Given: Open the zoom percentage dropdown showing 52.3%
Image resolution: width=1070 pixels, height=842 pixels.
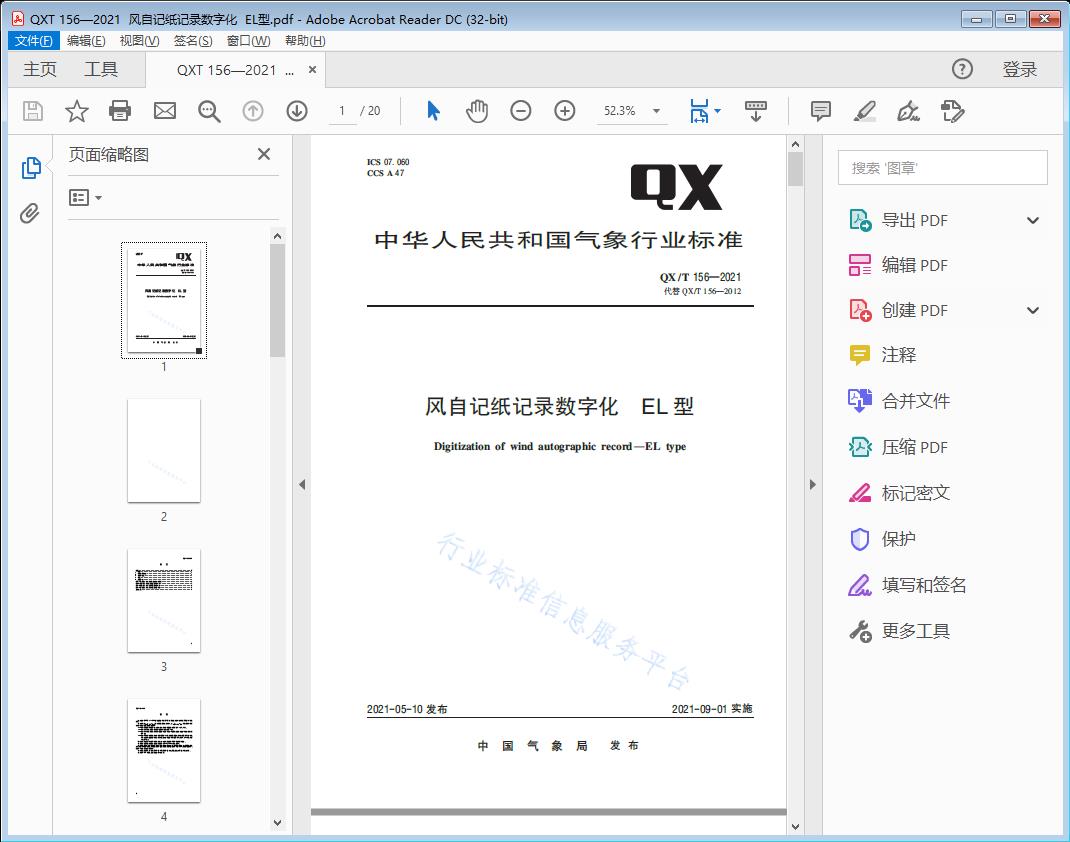Looking at the screenshot, I should click(632, 111).
